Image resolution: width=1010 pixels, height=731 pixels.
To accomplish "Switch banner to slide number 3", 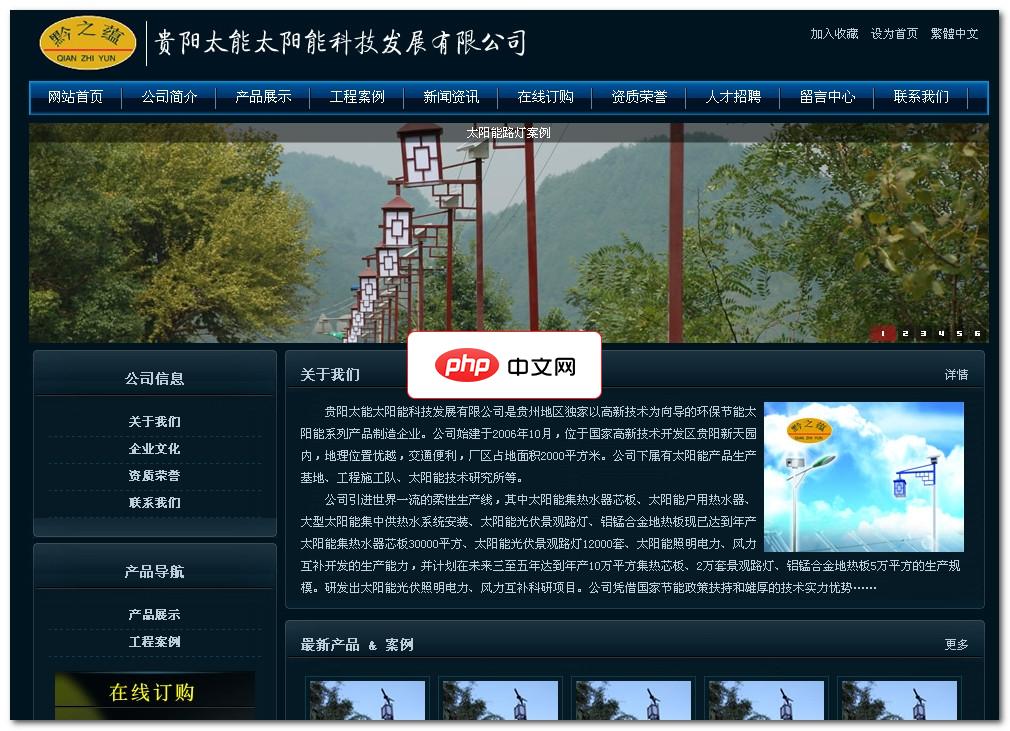I will point(923,334).
